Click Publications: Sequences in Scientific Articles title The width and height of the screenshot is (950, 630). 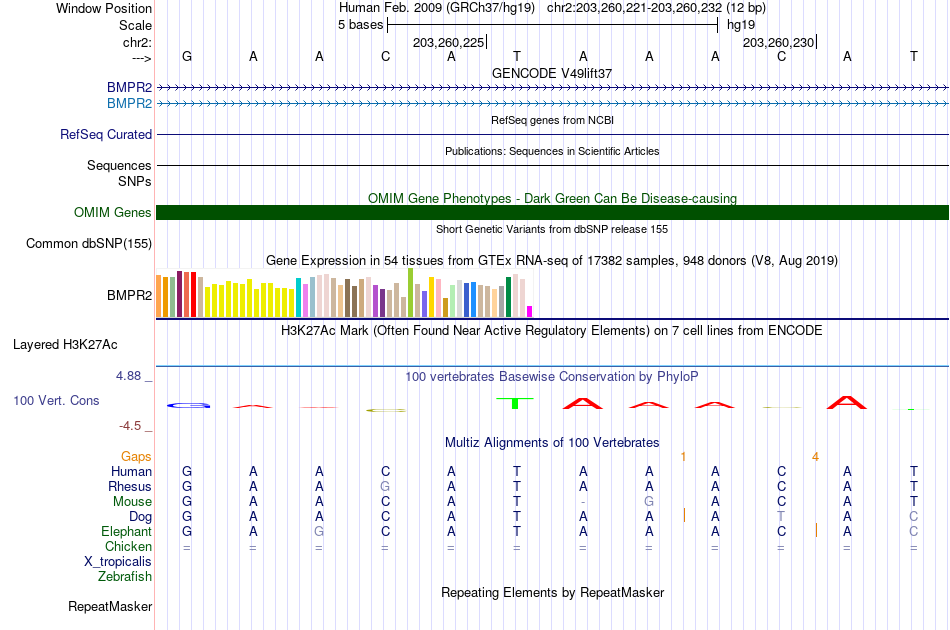[x=552, y=151]
